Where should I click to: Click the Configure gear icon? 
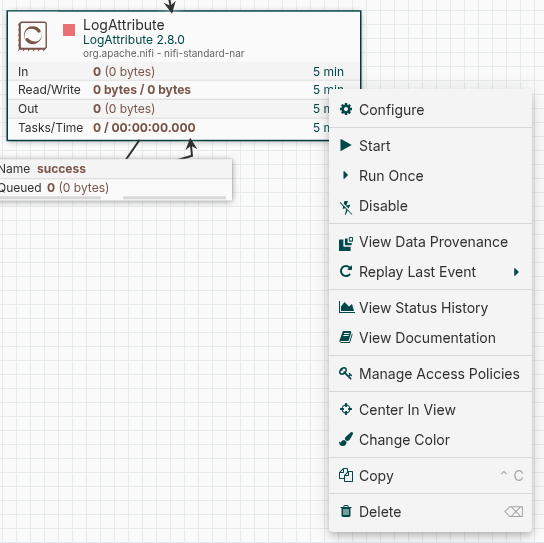346,109
